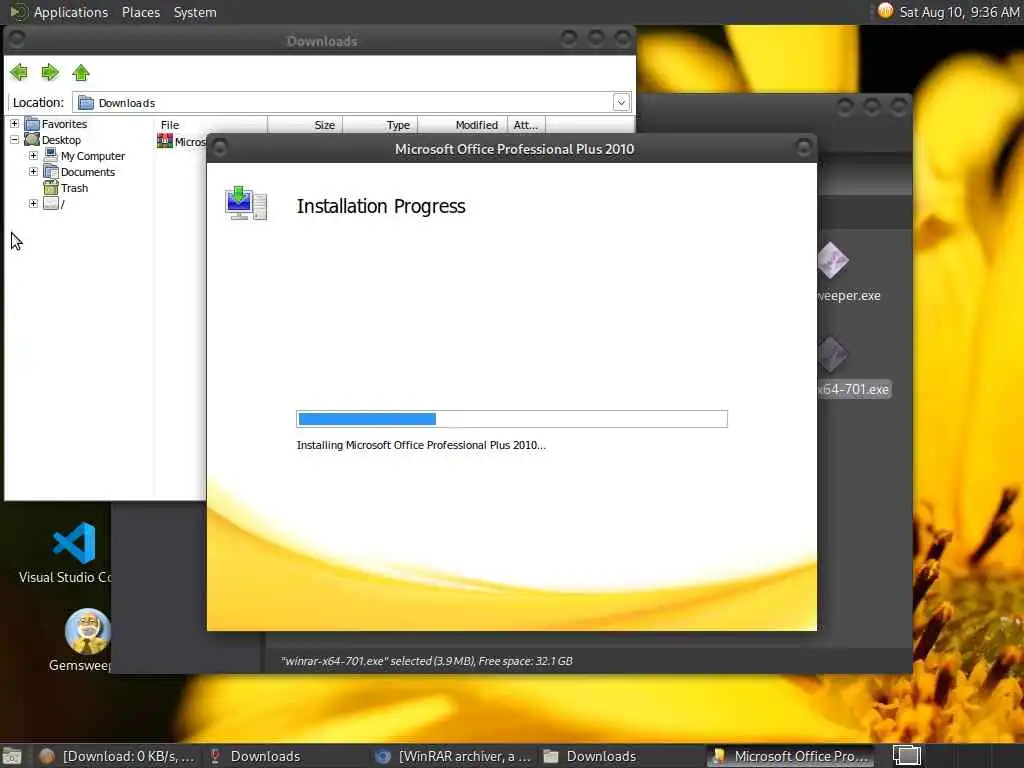Viewport: 1024px width, 768px height.
Task: Sort by the Type column header
Action: 380,125
